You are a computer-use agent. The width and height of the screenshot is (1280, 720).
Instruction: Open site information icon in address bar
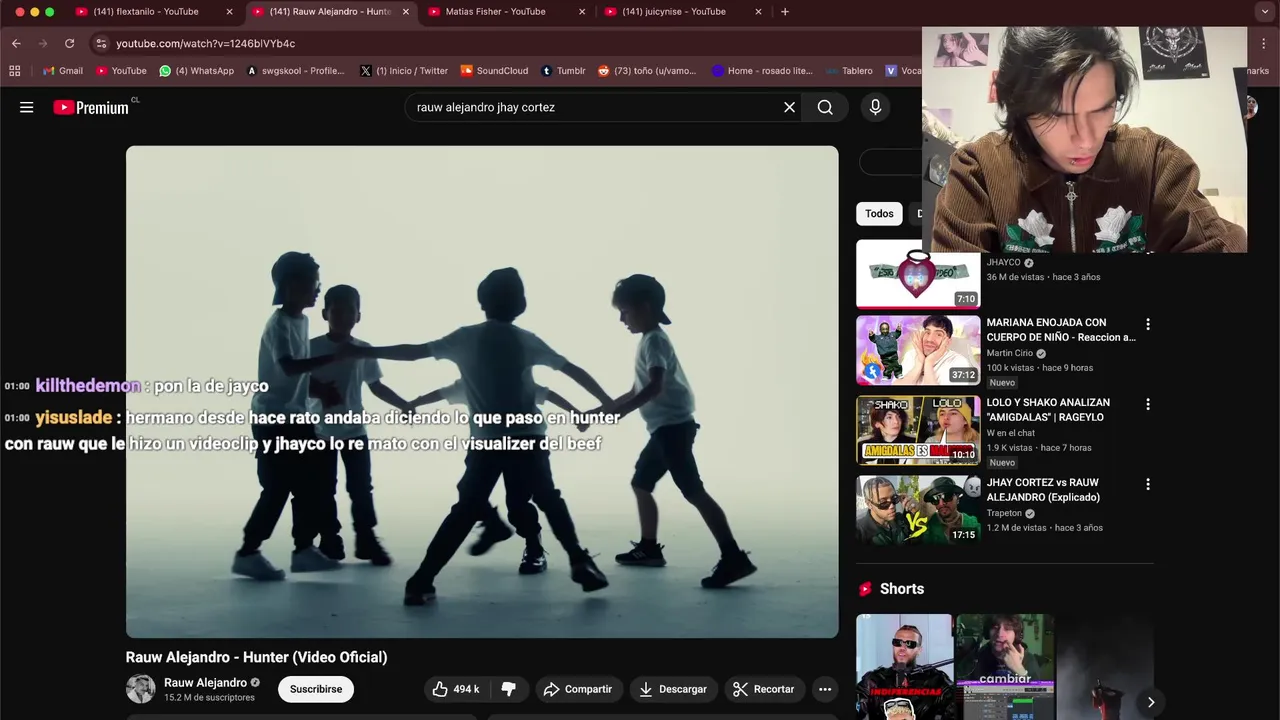pos(100,43)
